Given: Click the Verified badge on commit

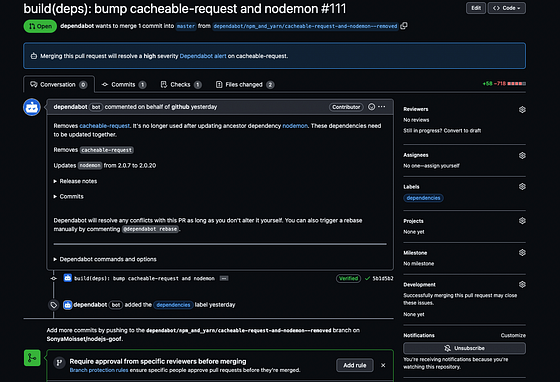Looking at the screenshot, I should [348, 278].
